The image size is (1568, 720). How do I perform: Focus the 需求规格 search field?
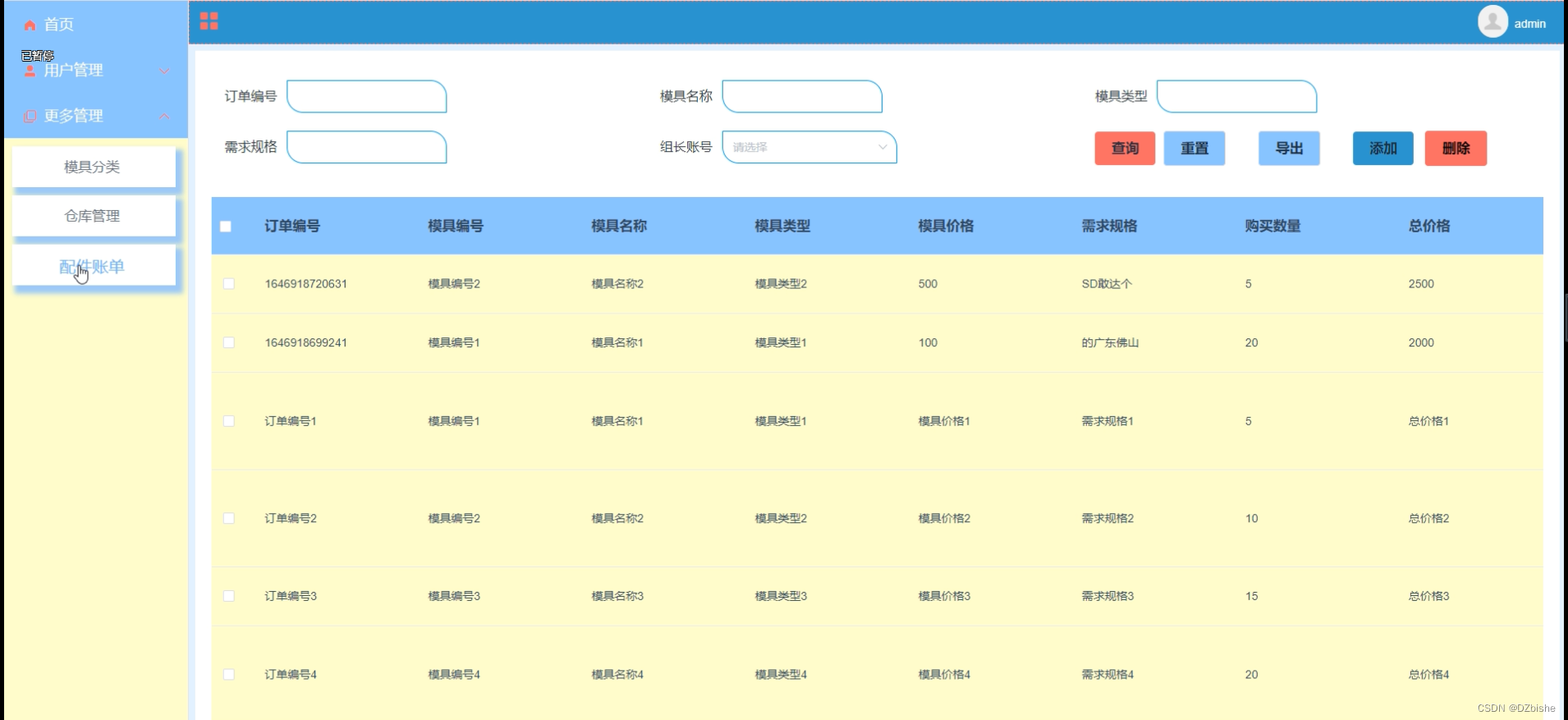366,147
